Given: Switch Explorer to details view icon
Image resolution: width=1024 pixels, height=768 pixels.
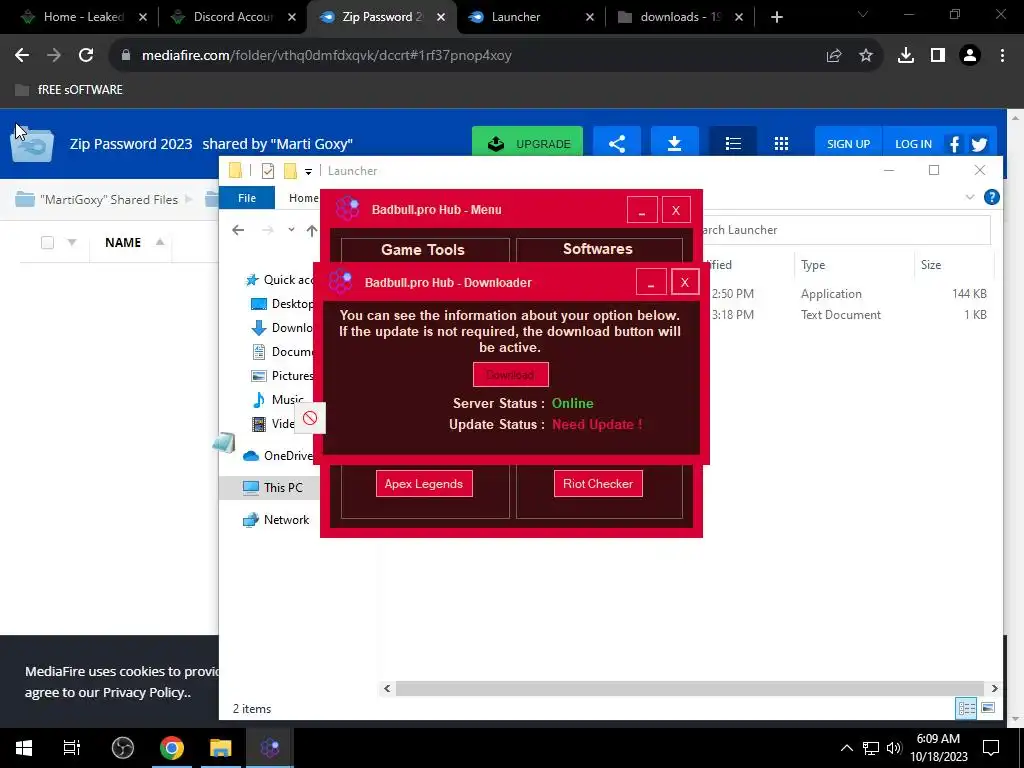Looking at the screenshot, I should [x=966, y=709].
